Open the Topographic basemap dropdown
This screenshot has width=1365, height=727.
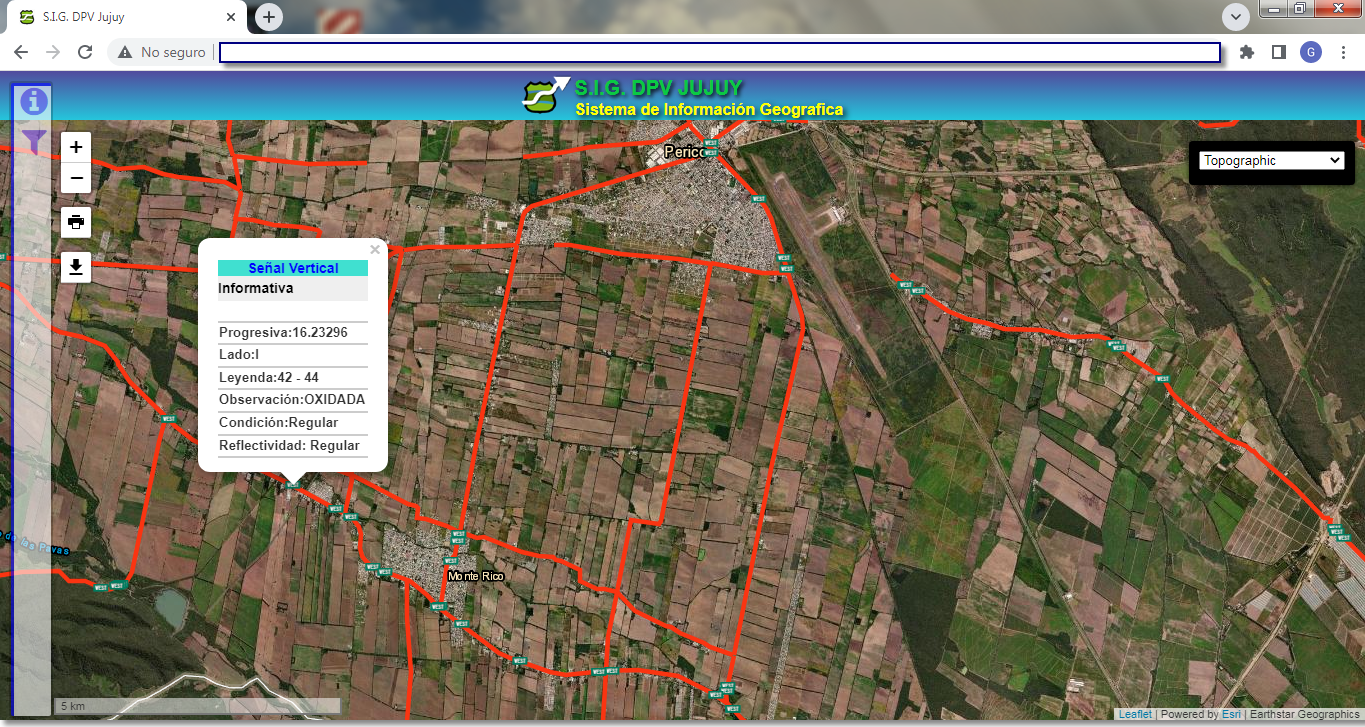point(1271,160)
